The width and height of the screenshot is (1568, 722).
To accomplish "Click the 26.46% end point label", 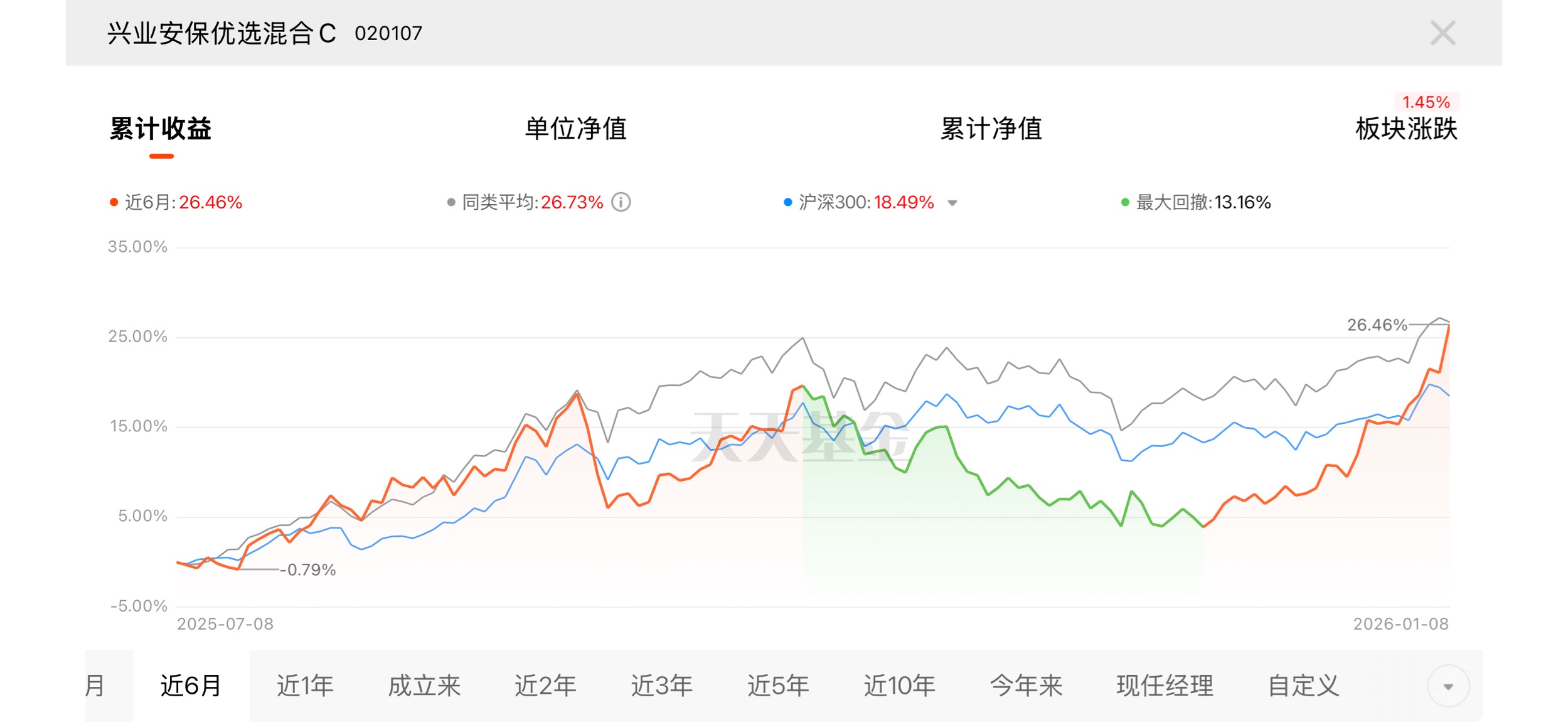I will tap(1377, 325).
